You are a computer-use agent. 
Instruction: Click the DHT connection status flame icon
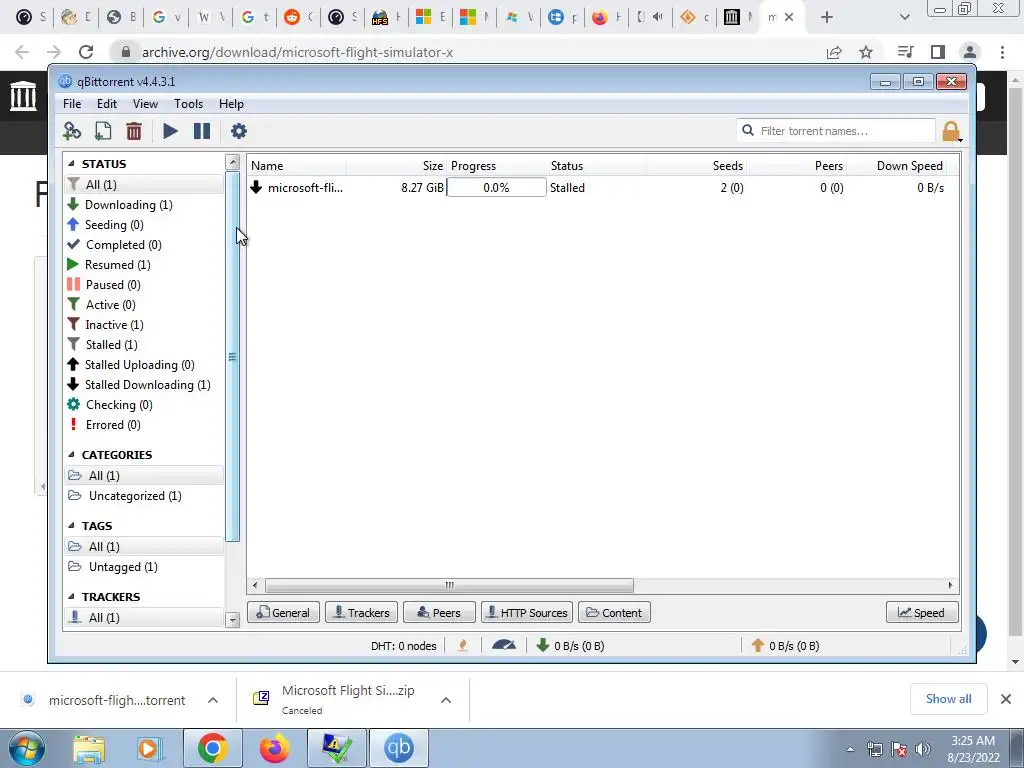pos(463,646)
